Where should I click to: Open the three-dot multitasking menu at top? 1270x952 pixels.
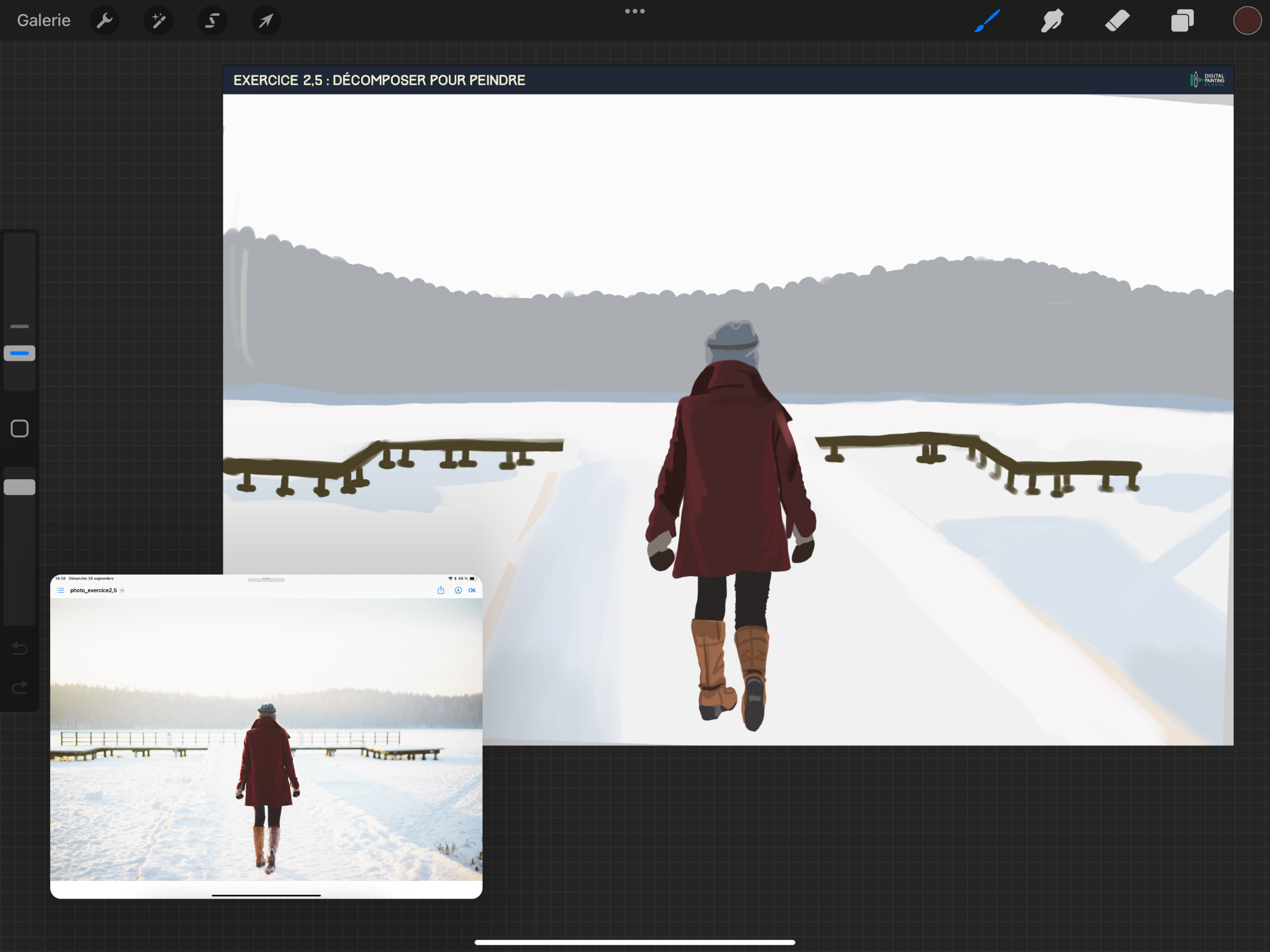point(634,11)
